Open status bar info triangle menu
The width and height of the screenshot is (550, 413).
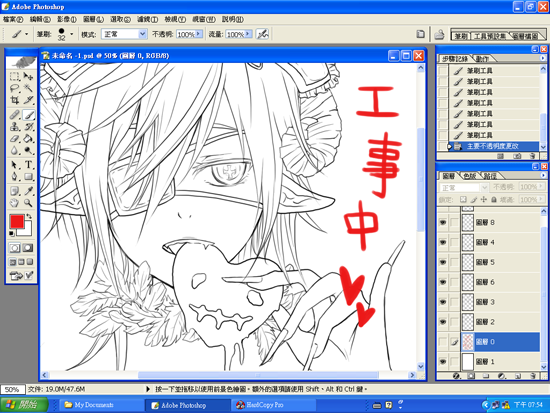click(148, 389)
